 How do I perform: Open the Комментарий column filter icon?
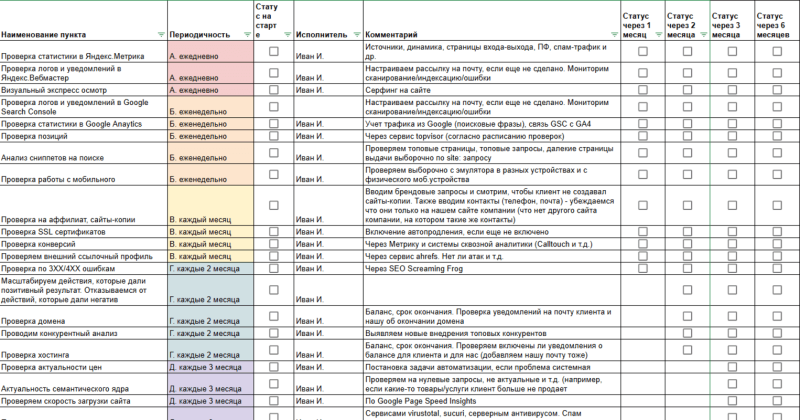612,35
